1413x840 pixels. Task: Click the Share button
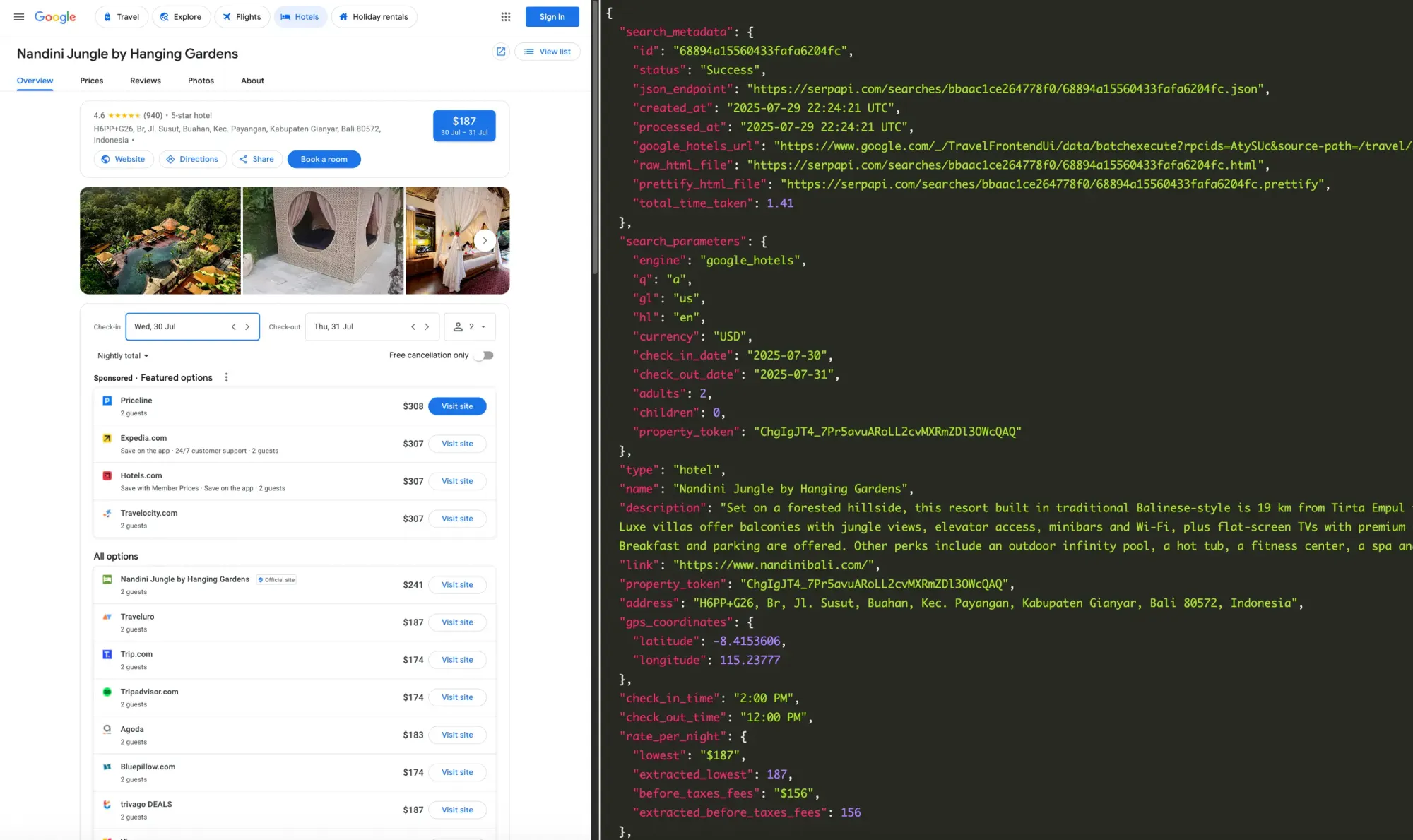pyautogui.click(x=257, y=160)
